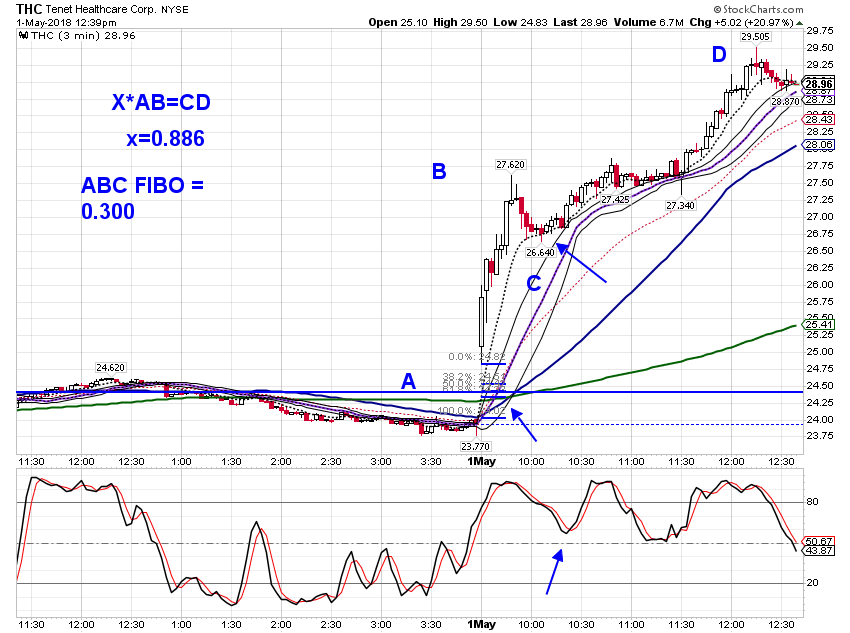The image size is (850, 633).
Task: Click the THC (3 min) 28.96 legend
Action: click(x=83, y=36)
